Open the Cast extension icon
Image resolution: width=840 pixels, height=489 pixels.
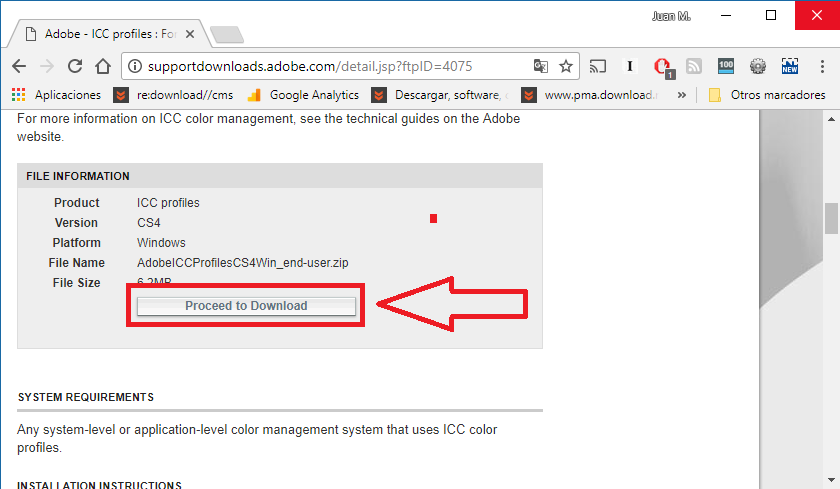(597, 66)
